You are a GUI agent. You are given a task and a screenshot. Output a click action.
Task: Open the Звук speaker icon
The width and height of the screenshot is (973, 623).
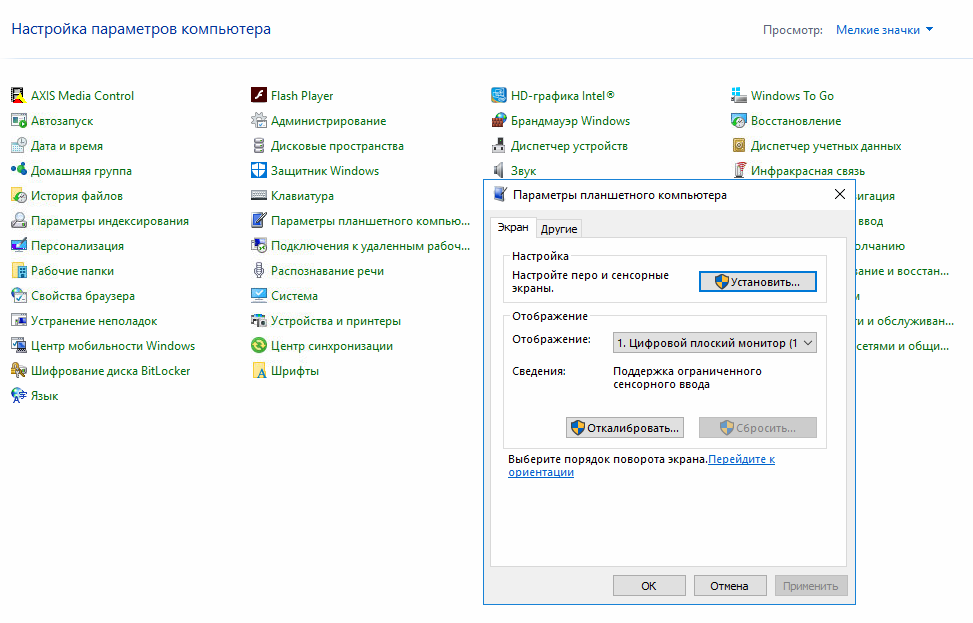click(498, 171)
